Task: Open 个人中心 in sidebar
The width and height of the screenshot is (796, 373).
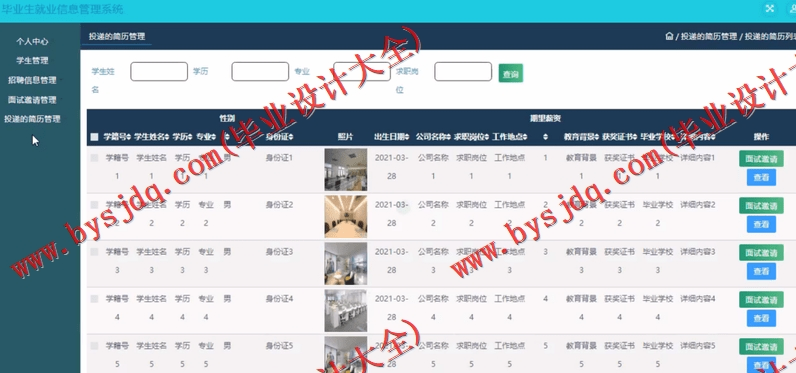Action: [x=32, y=41]
